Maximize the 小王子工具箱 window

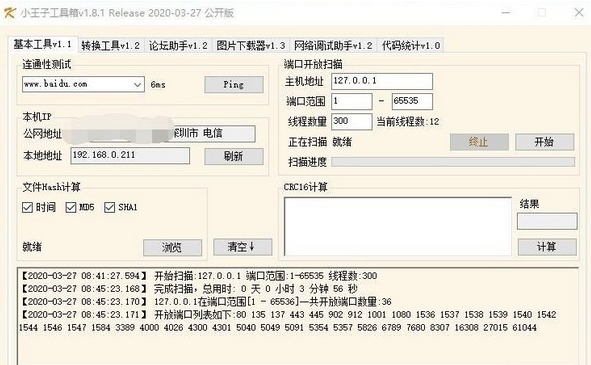coord(542,13)
